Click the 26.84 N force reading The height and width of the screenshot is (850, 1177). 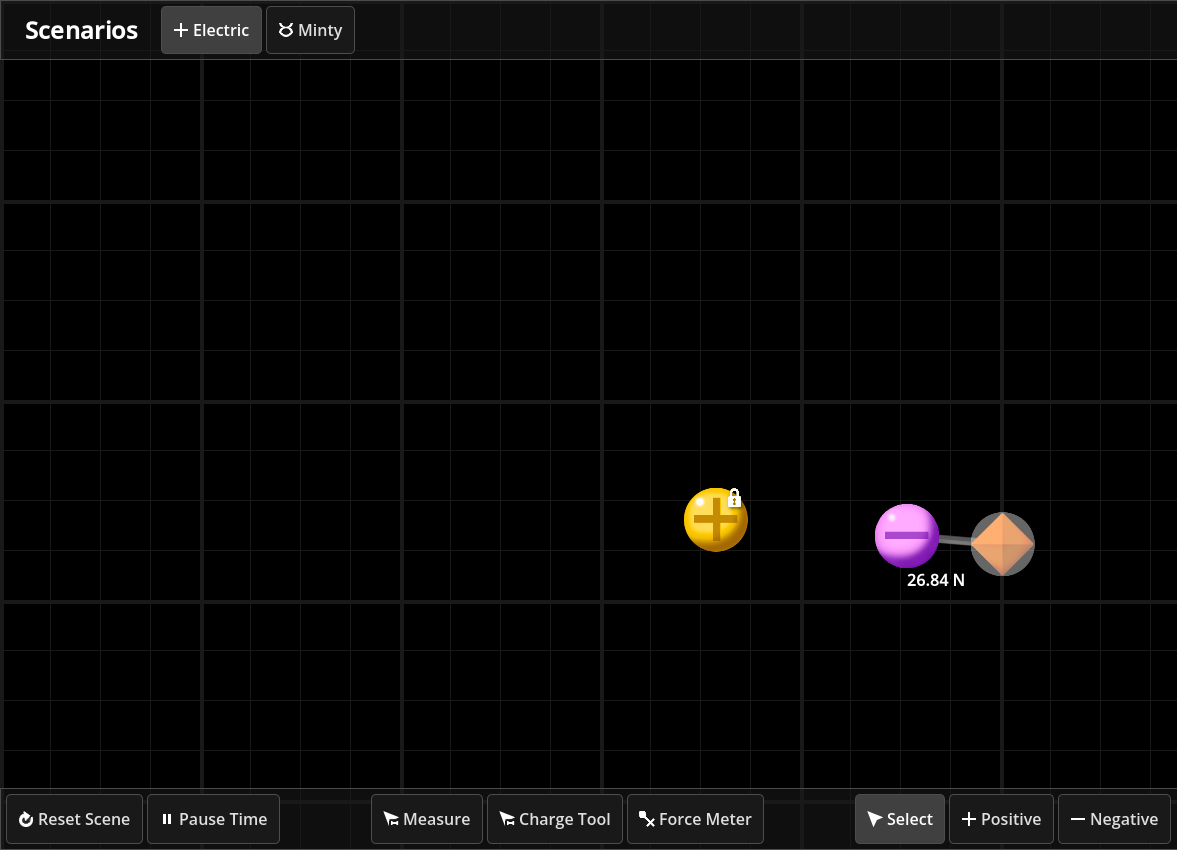935,580
